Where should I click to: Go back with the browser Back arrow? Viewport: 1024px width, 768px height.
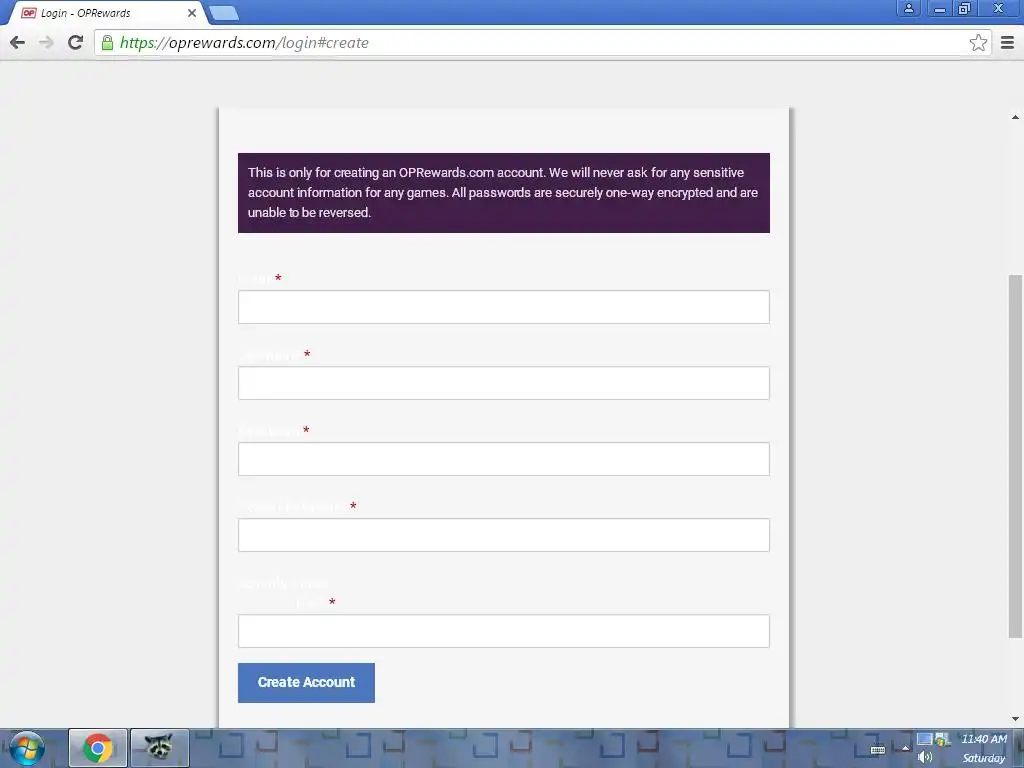pos(18,42)
